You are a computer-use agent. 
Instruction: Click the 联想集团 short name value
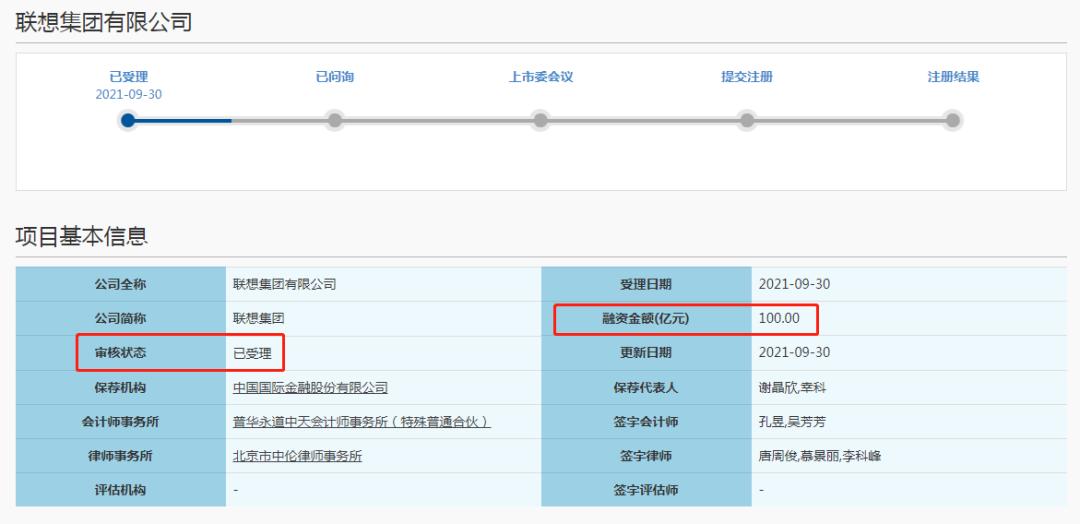pos(259,319)
